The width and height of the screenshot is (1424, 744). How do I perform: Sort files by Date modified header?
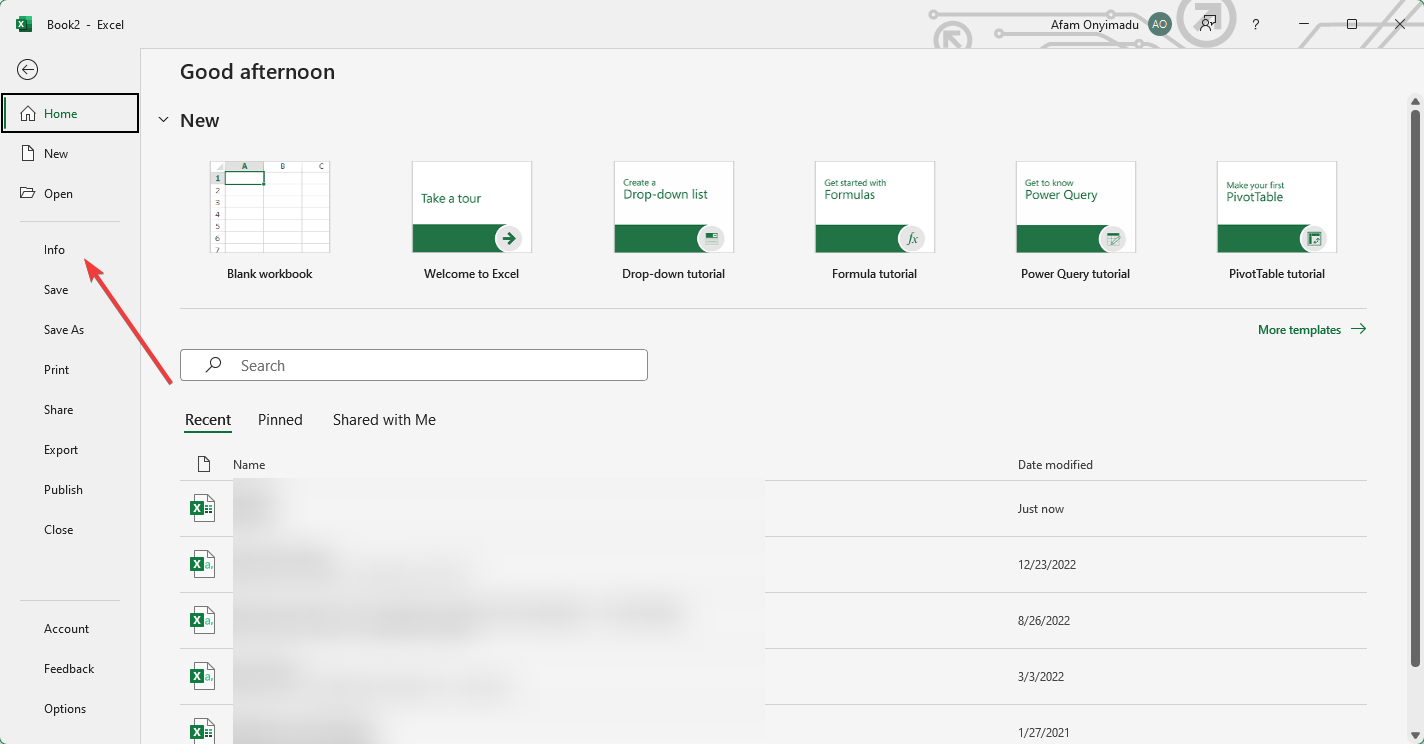1055,464
